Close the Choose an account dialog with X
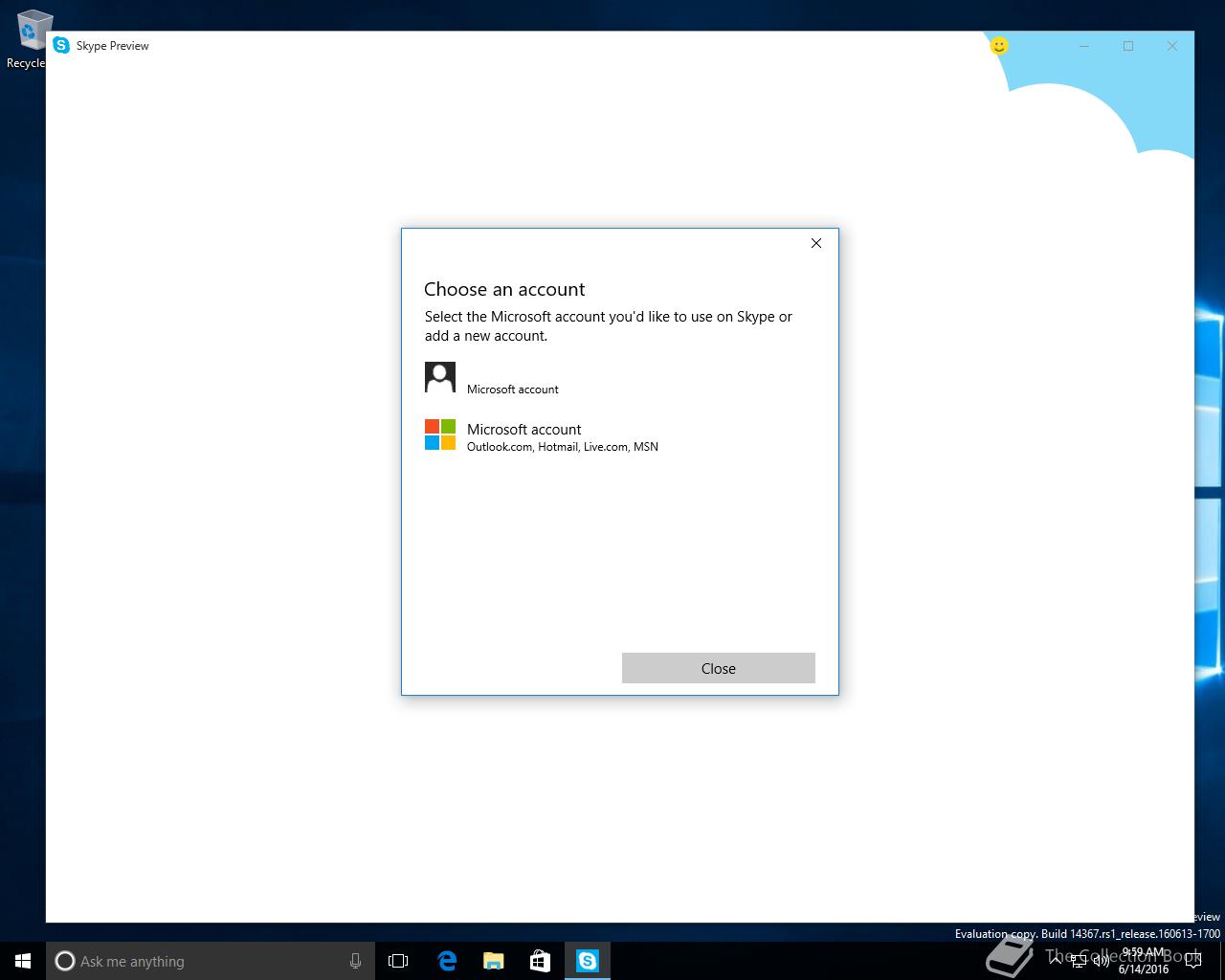Screen dimensions: 1225x980 pyautogui.click(x=816, y=243)
